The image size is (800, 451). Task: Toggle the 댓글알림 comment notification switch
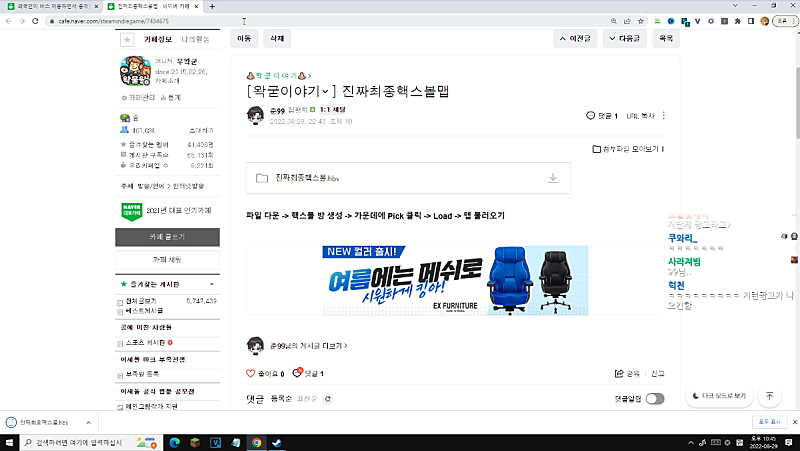pos(654,399)
